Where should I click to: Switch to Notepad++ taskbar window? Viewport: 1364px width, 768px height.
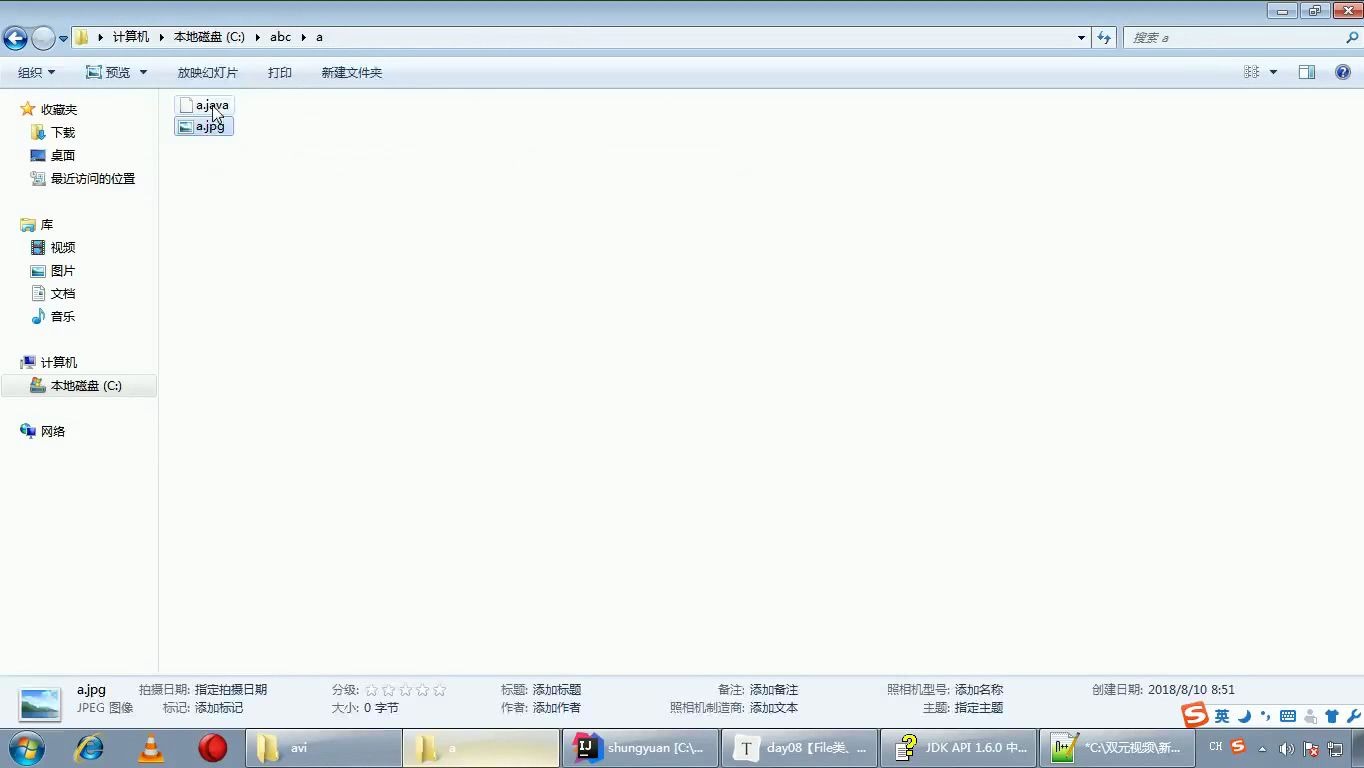coord(1117,748)
